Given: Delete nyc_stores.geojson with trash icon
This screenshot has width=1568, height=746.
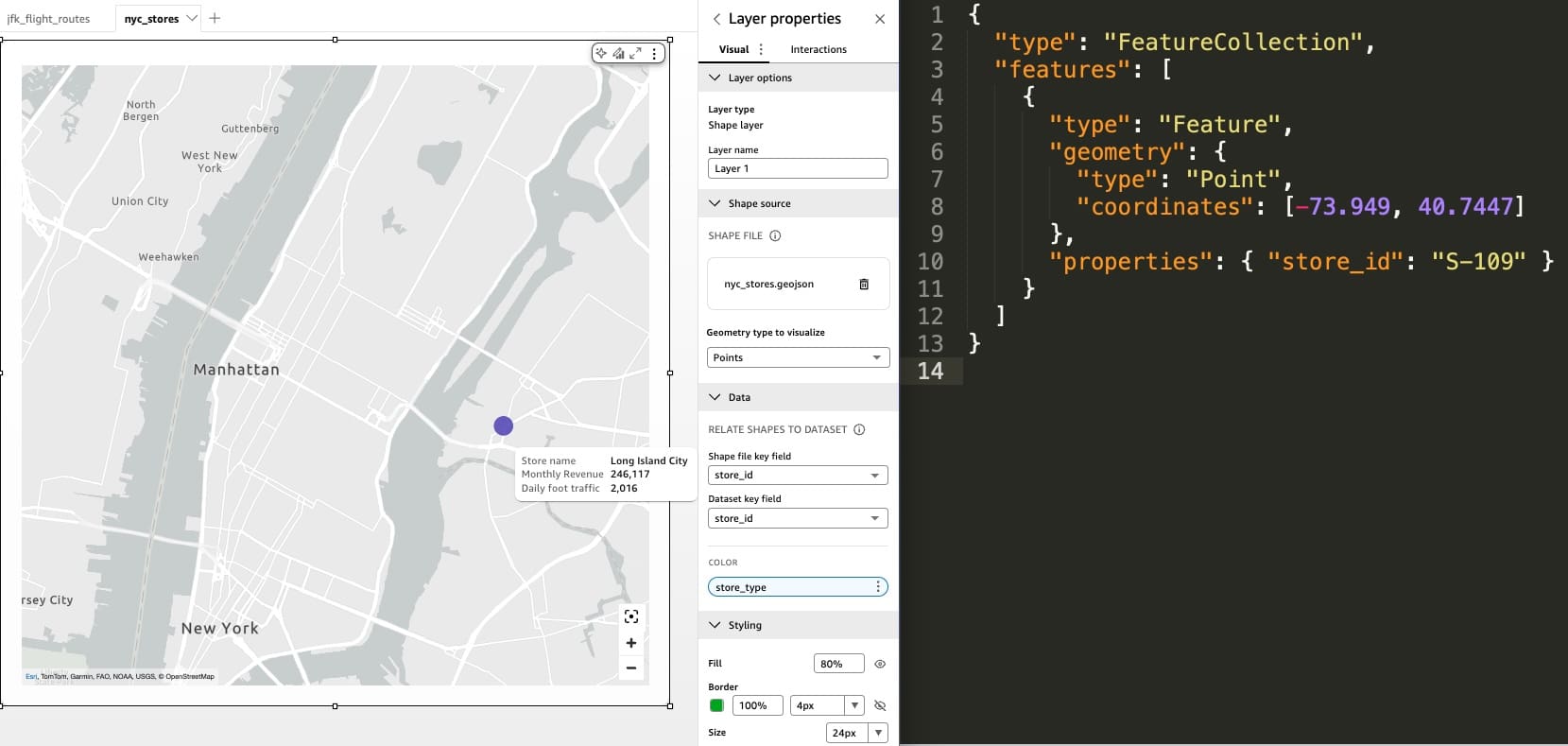Looking at the screenshot, I should click(x=864, y=284).
